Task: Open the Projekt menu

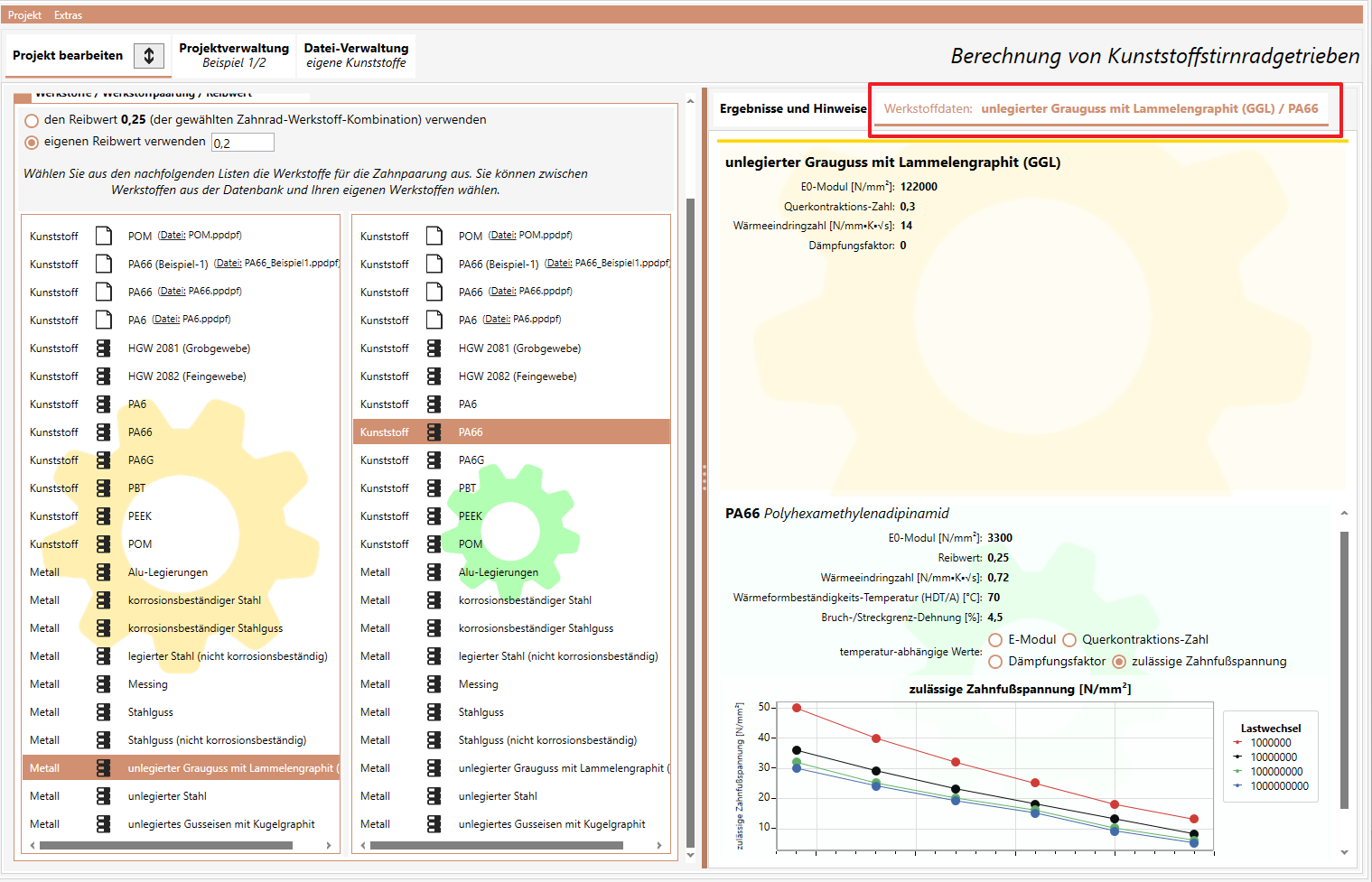Action: coord(24,15)
